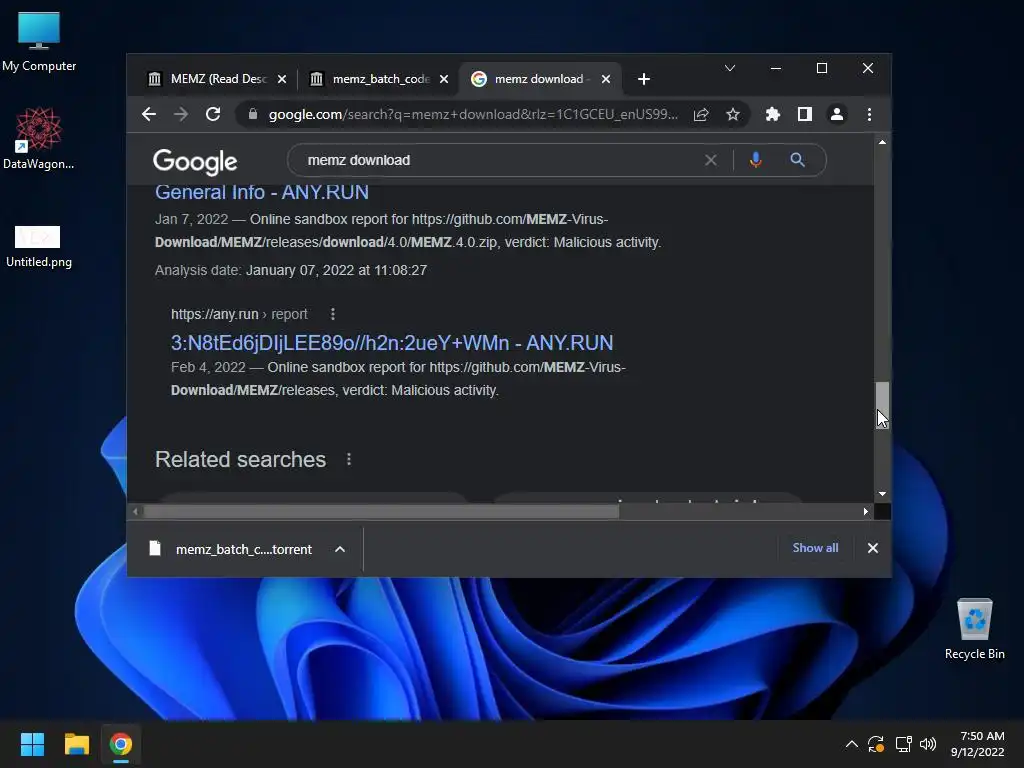Open a new tab with plus button
The image size is (1024, 768).
(x=644, y=79)
